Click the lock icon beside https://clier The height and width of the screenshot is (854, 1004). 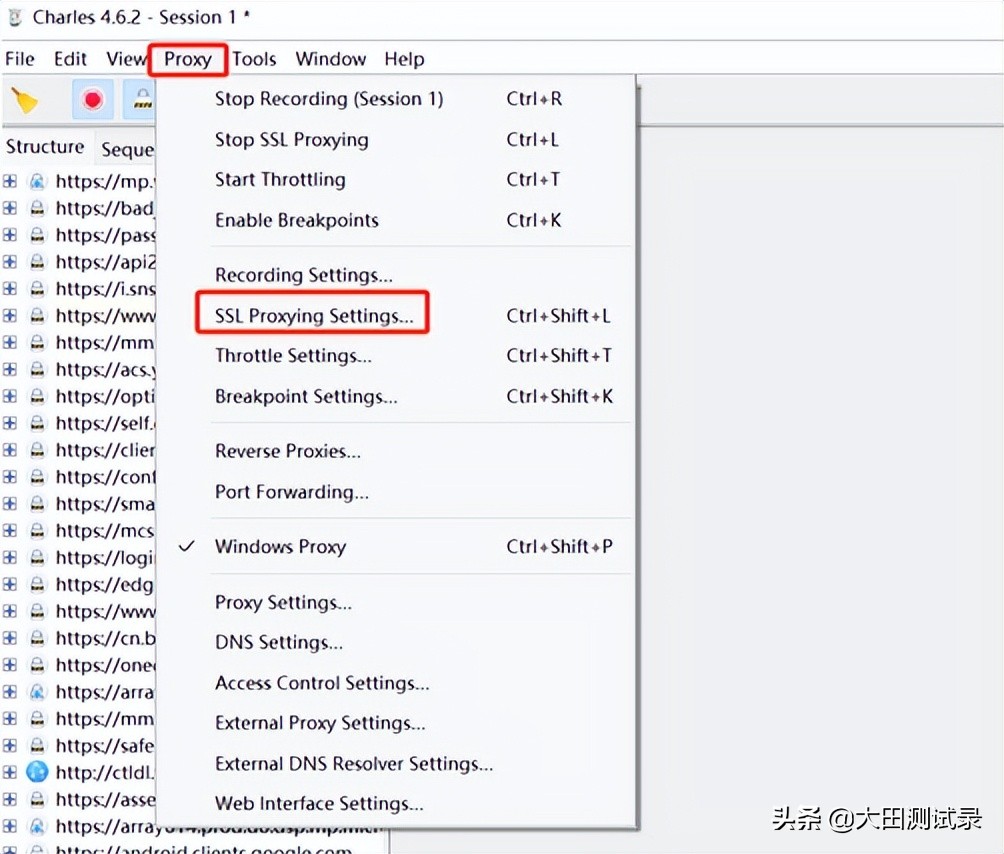tap(38, 450)
